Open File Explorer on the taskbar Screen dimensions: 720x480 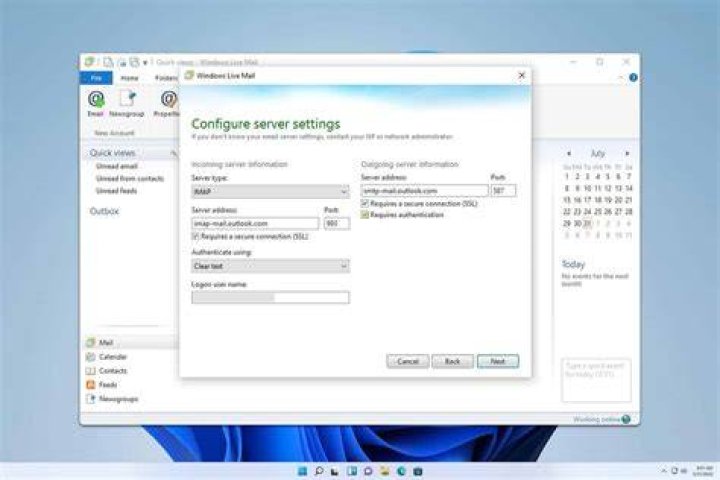385,471
